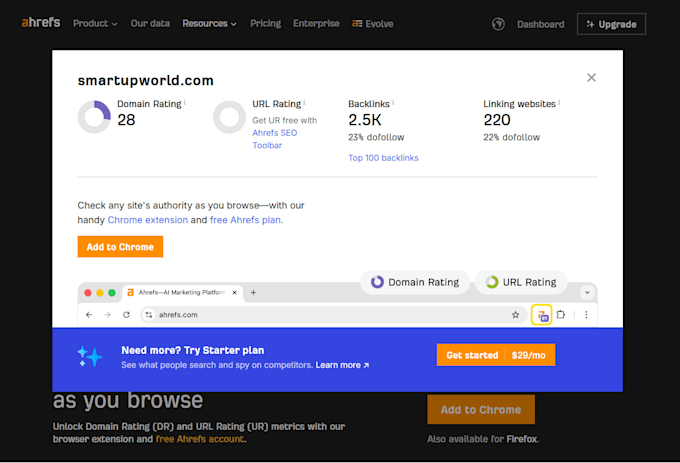This screenshot has width=680, height=463.
Task: Click the Linking websites info superscript icon
Action: [559, 102]
